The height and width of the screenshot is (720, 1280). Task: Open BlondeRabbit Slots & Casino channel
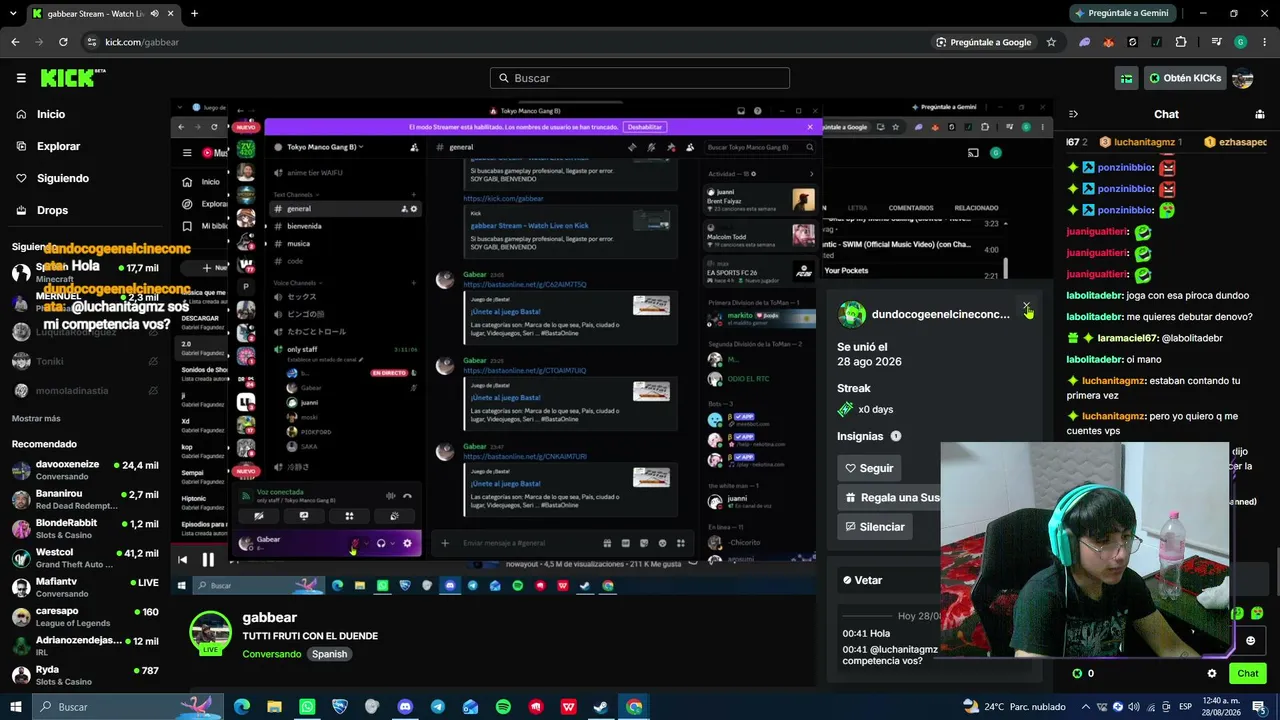pos(85,528)
